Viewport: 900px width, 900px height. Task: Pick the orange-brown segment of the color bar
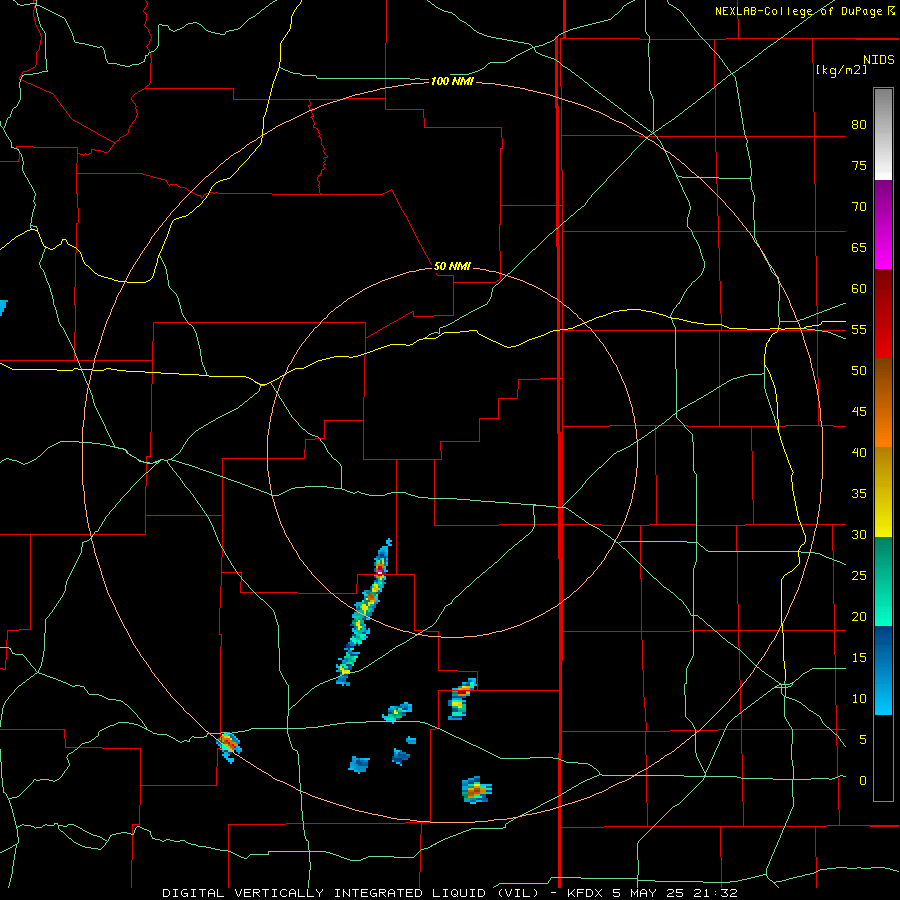[x=883, y=403]
